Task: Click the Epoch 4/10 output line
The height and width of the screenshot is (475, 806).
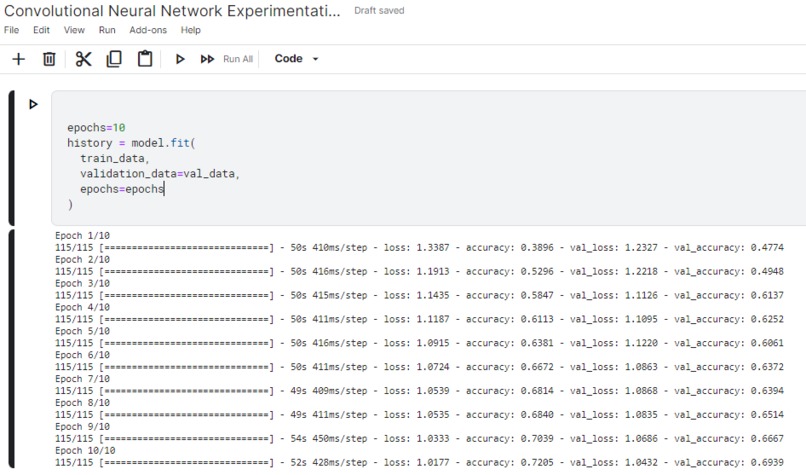Action: pyautogui.click(x=83, y=307)
